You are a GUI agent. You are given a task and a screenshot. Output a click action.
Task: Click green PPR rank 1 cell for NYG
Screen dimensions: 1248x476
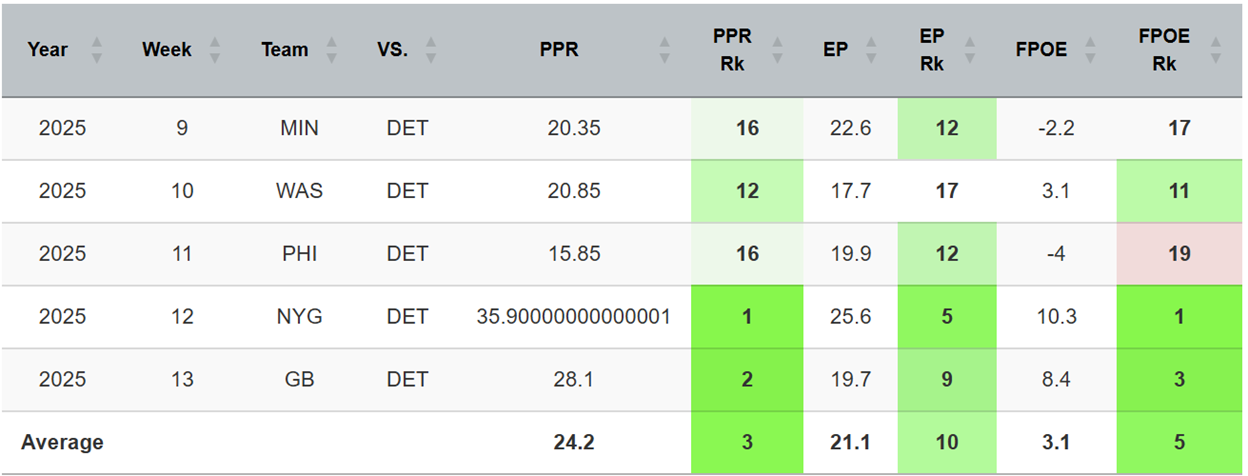pos(747,317)
